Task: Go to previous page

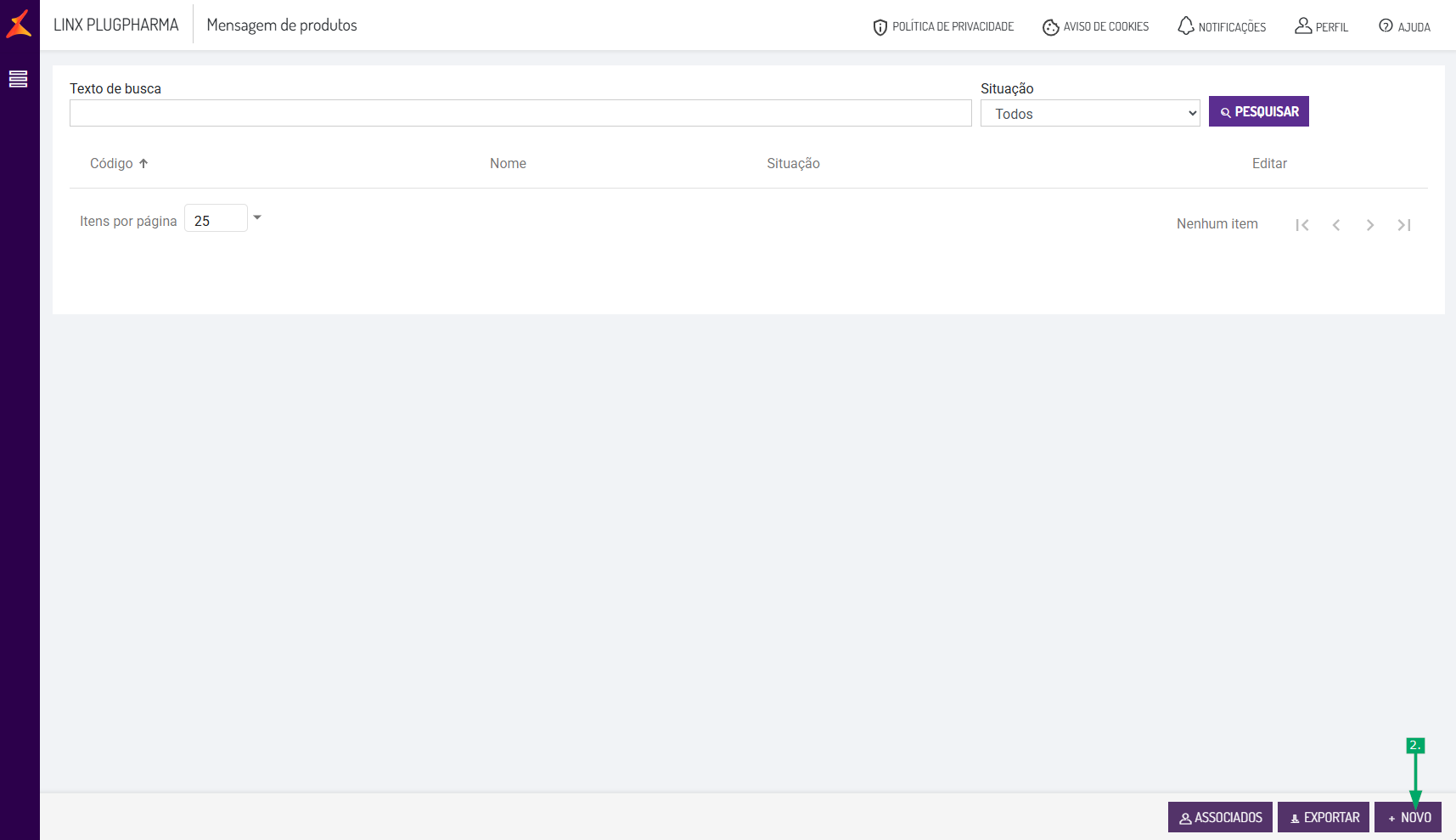Action: click(1336, 224)
